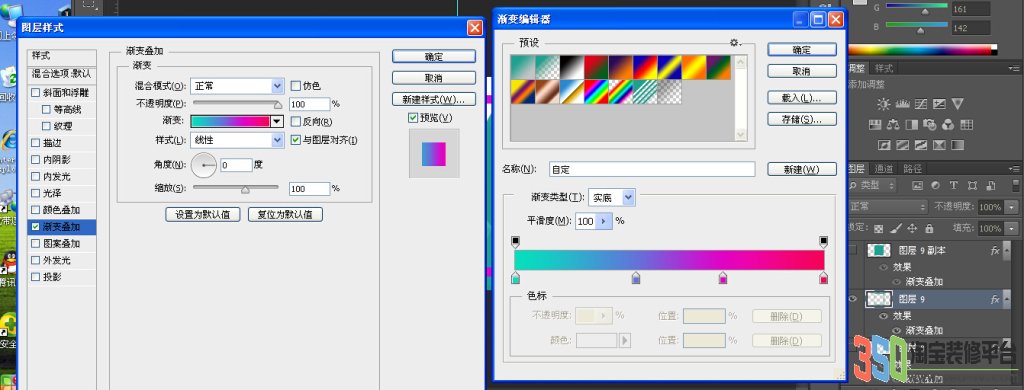Click 存储(S)... to save gradients
The width and height of the screenshot is (1024, 390).
click(802, 119)
